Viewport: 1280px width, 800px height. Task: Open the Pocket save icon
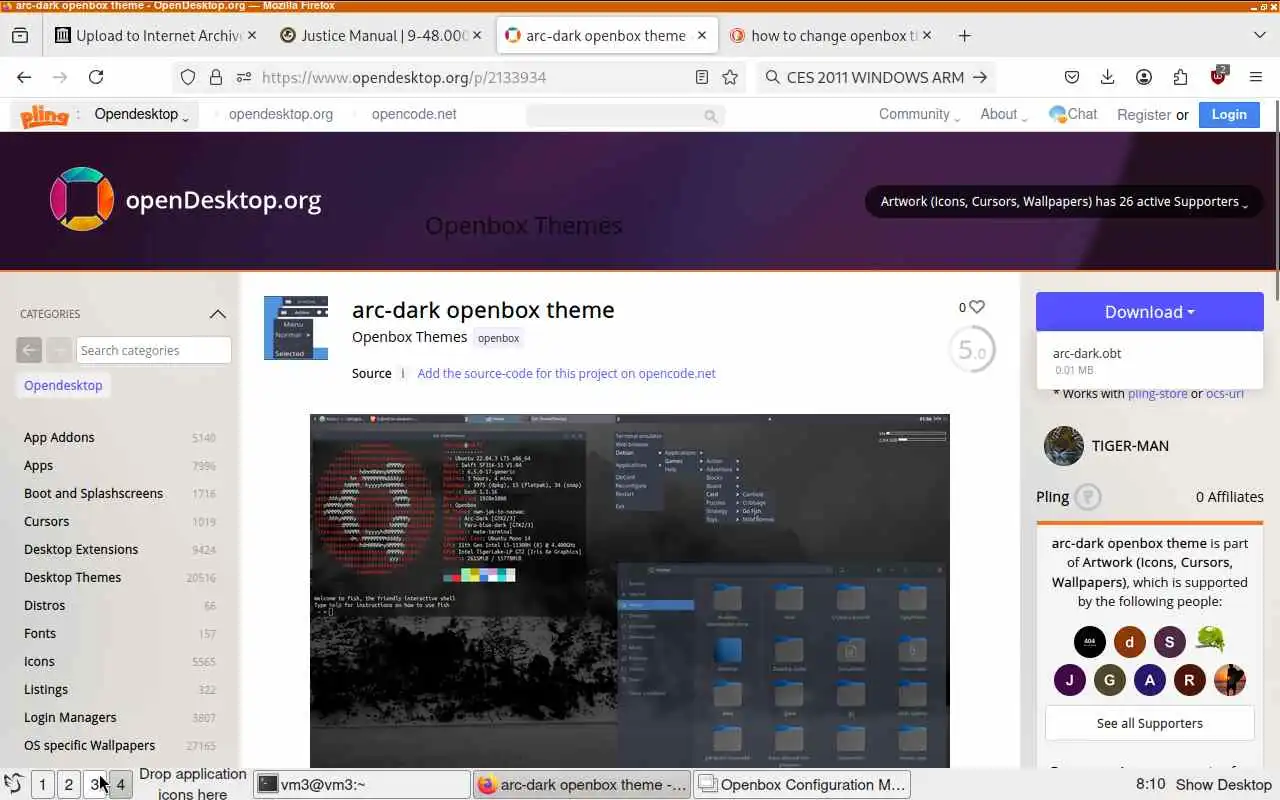[x=1072, y=77]
